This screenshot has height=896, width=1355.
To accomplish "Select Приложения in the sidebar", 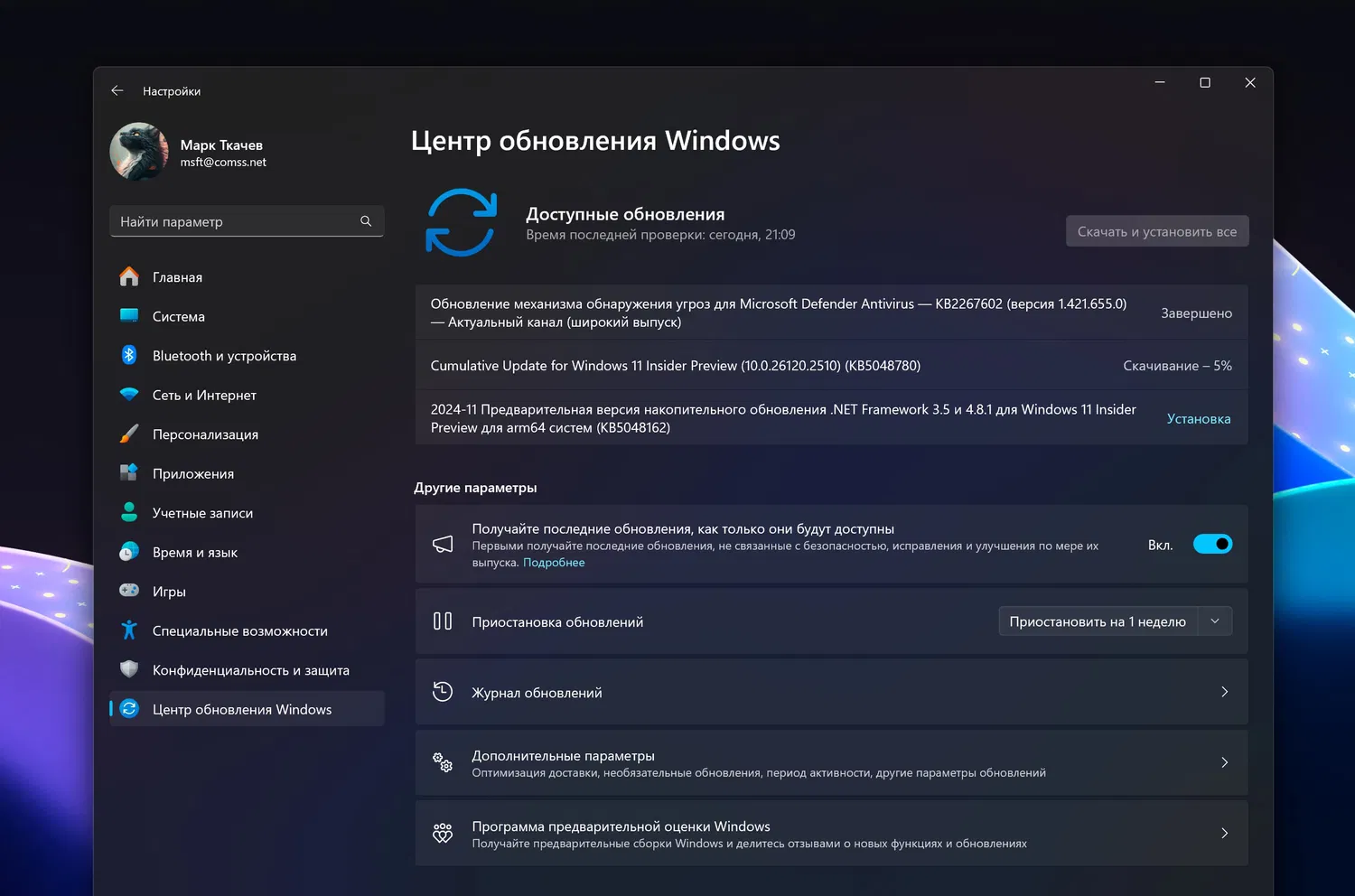I will 193,473.
